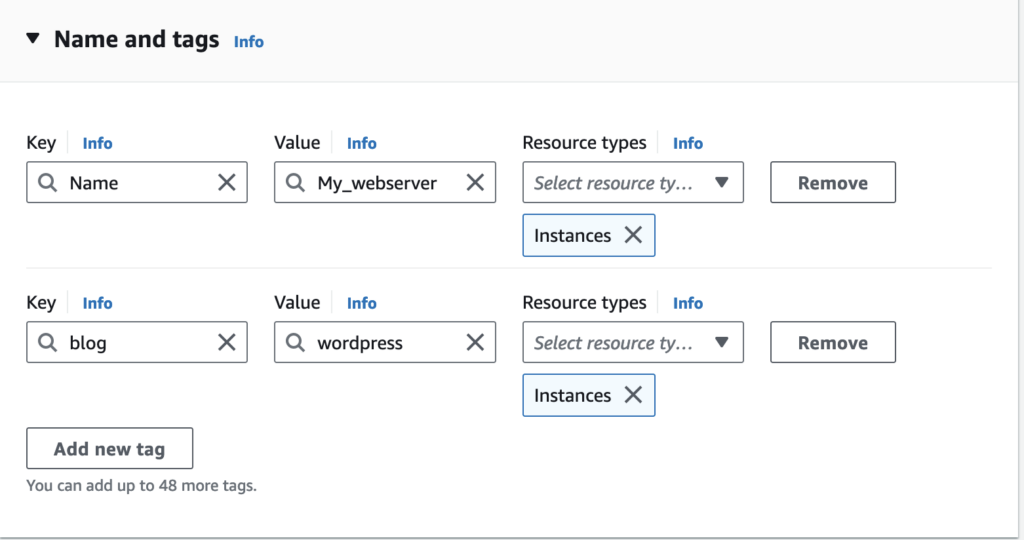This screenshot has width=1024, height=540.
Task: Remove Instances chip from the blog tag
Action: (633, 395)
